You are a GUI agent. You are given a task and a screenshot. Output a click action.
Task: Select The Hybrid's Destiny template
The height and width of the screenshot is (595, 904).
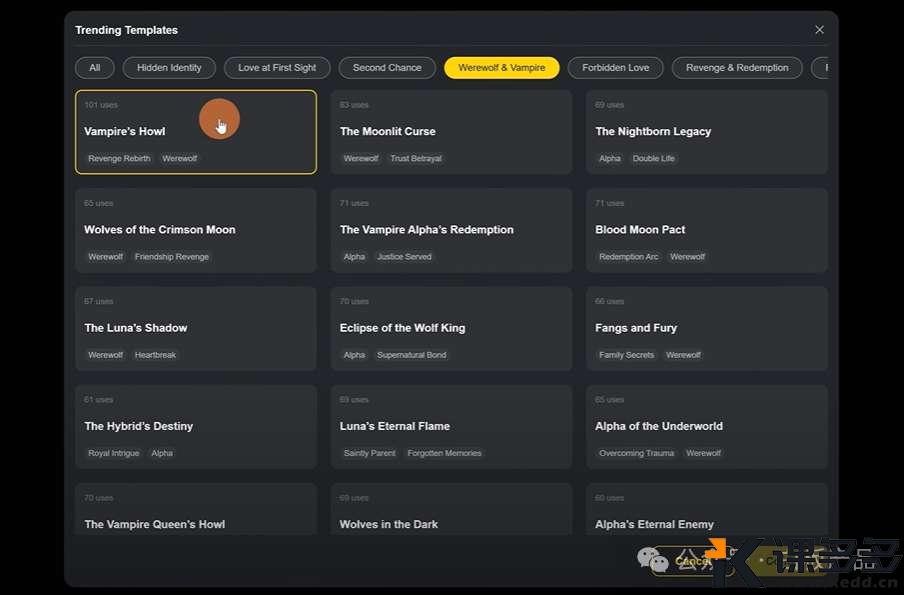pyautogui.click(x=196, y=426)
